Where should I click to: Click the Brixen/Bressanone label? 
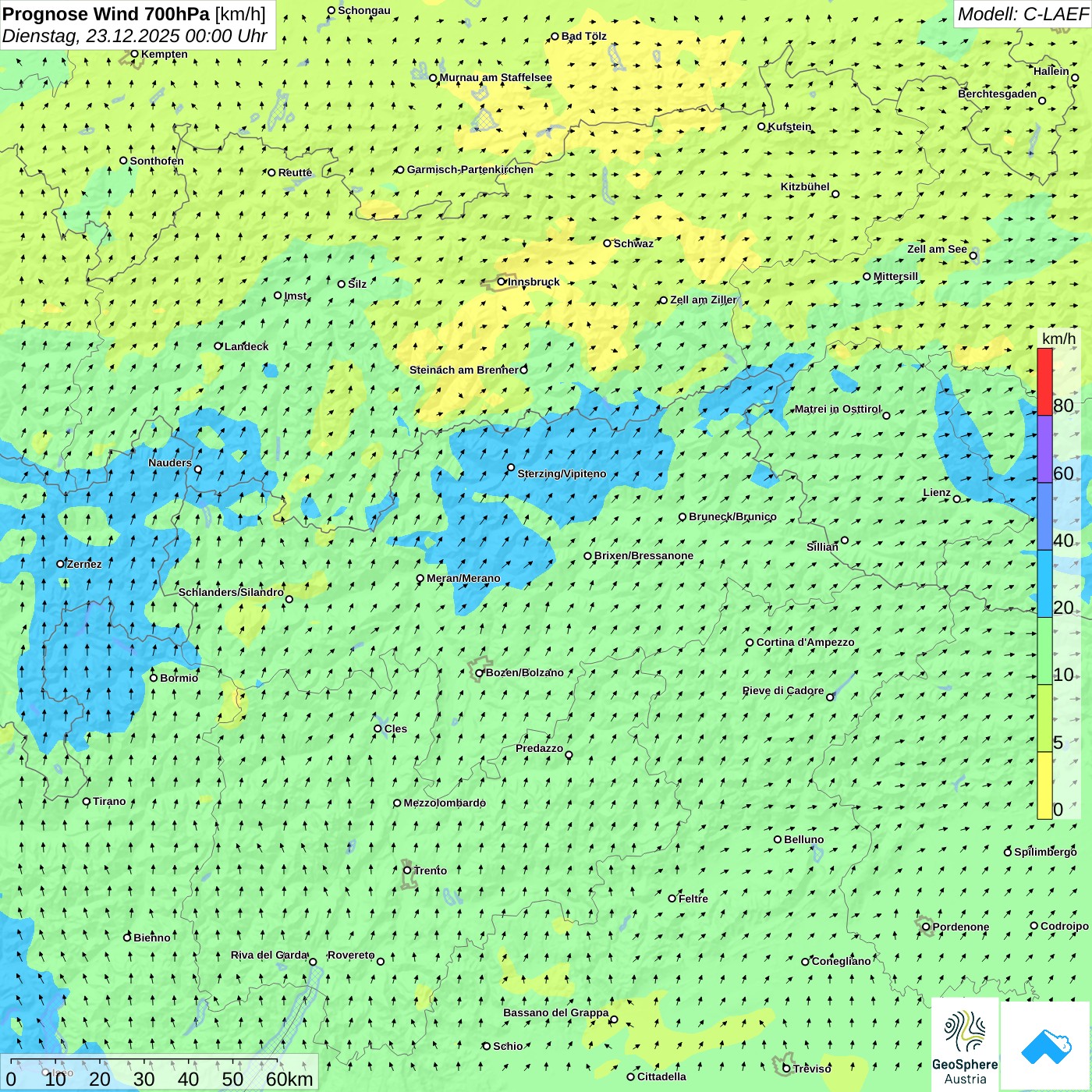click(x=643, y=555)
